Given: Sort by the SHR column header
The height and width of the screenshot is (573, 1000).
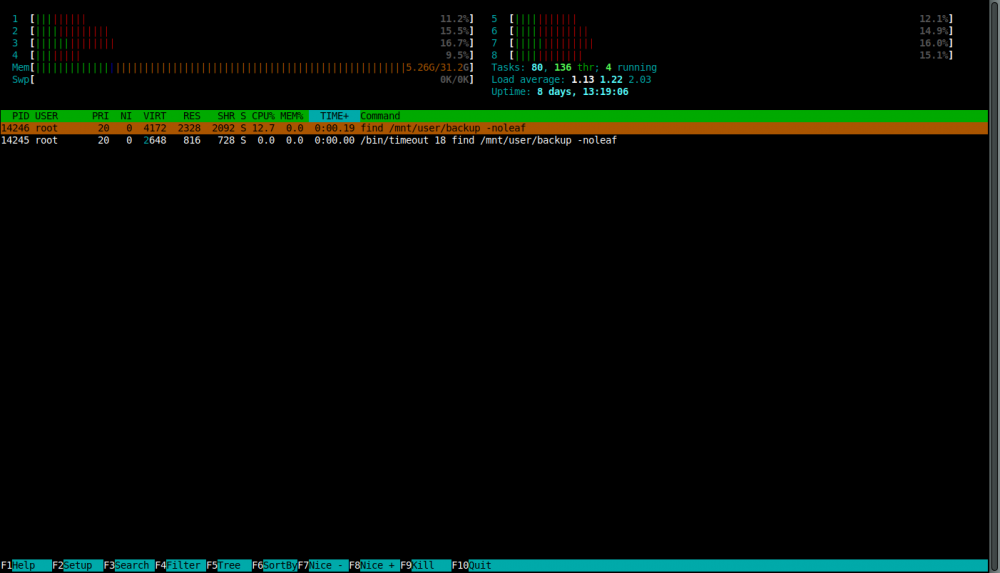Looking at the screenshot, I should [226, 116].
